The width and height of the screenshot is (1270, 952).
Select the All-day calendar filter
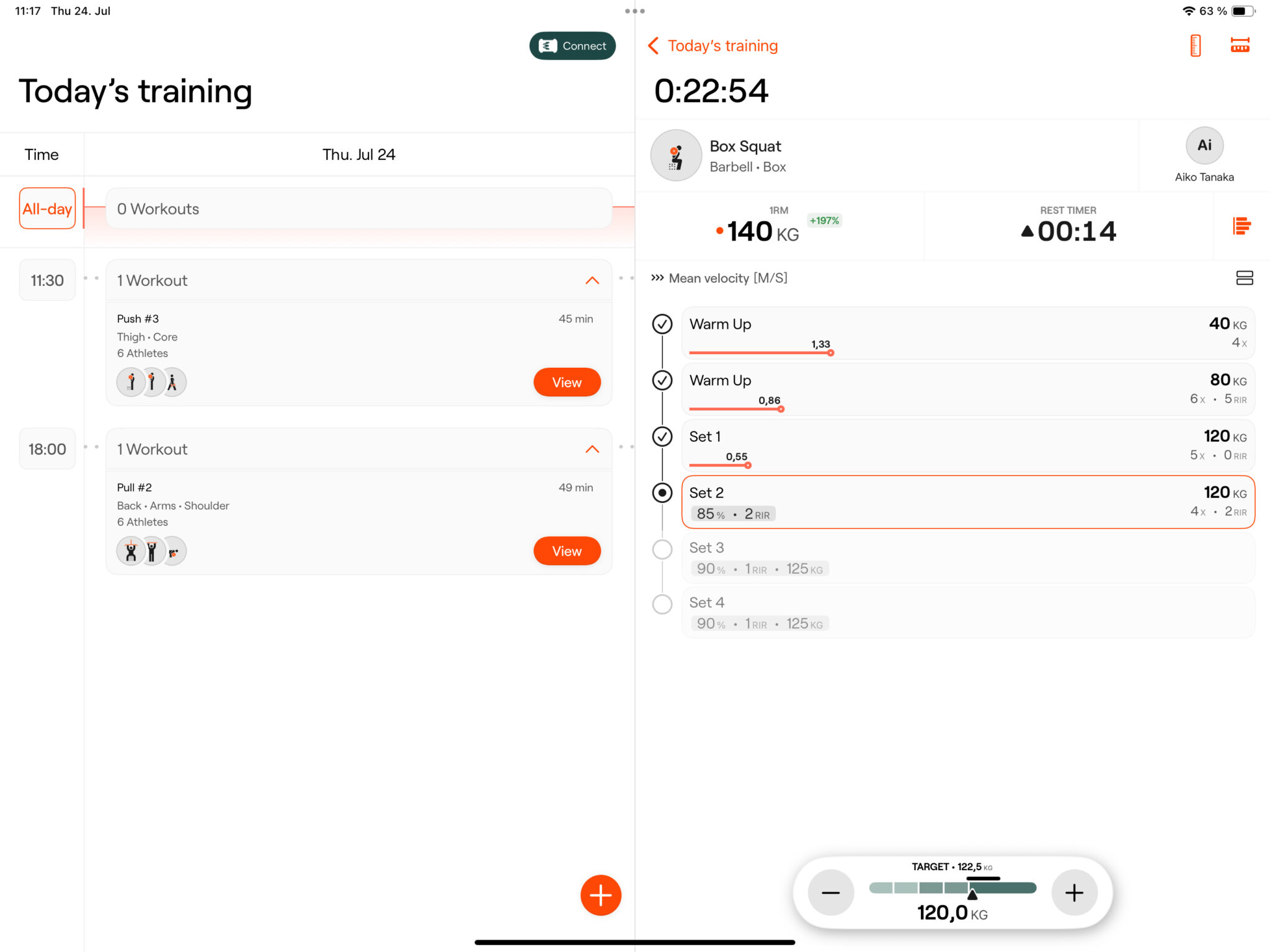47,208
